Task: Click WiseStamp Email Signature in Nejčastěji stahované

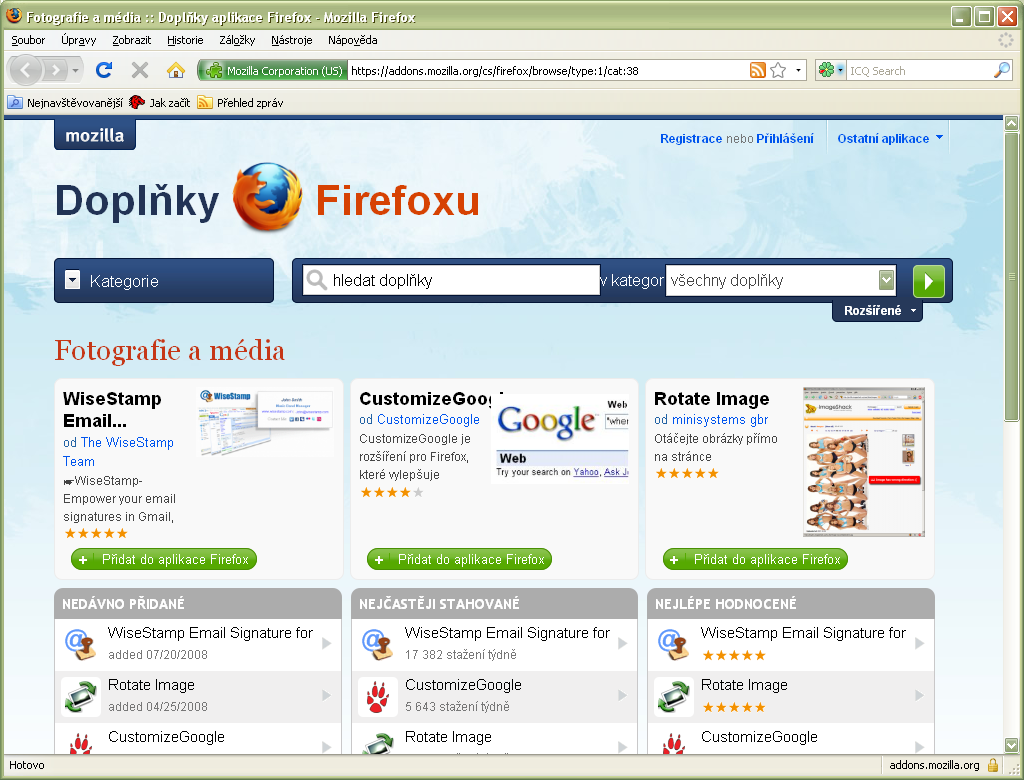Action: coord(507,632)
